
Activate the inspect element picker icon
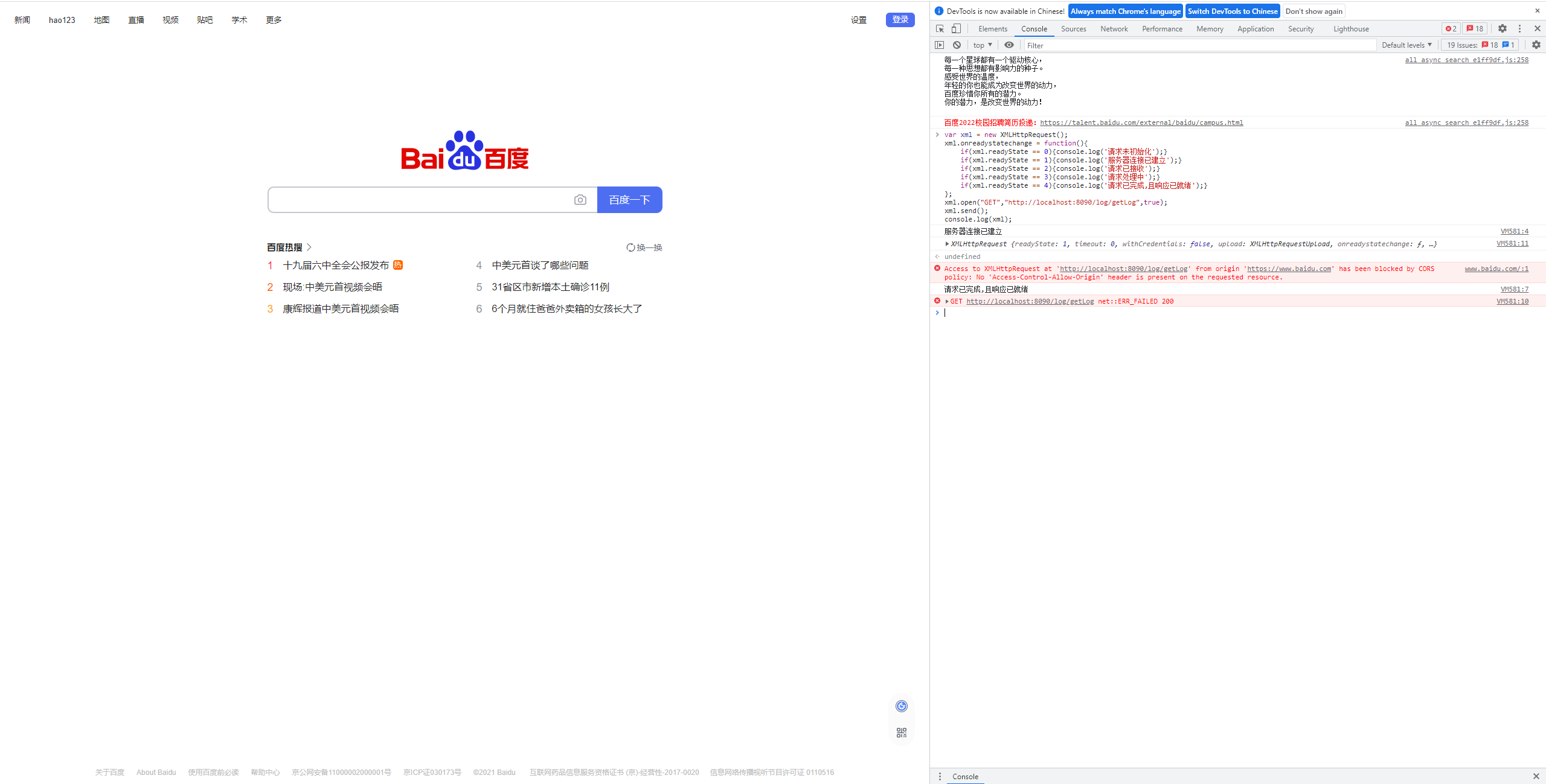[940, 28]
